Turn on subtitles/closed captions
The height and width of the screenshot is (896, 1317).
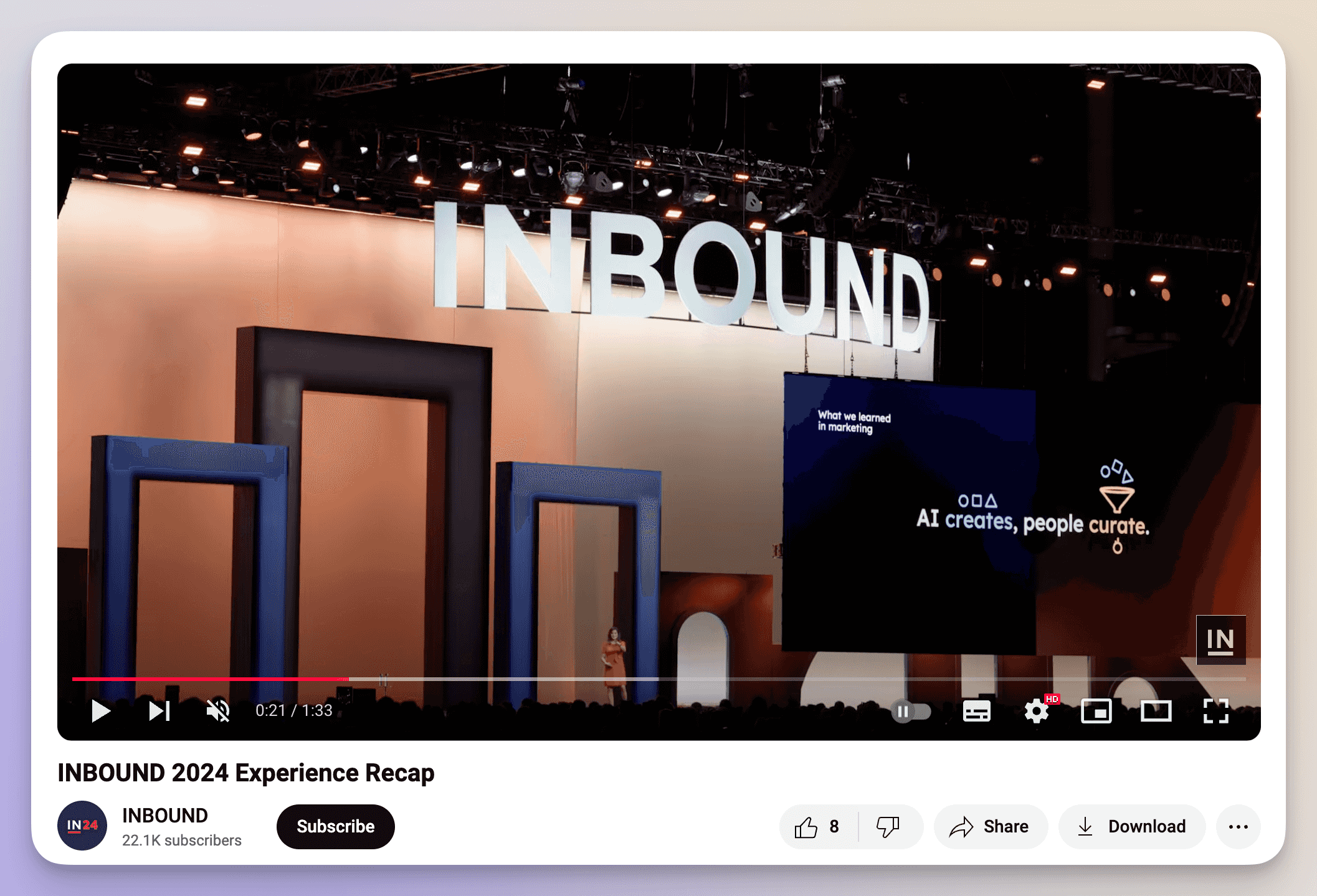(x=976, y=711)
